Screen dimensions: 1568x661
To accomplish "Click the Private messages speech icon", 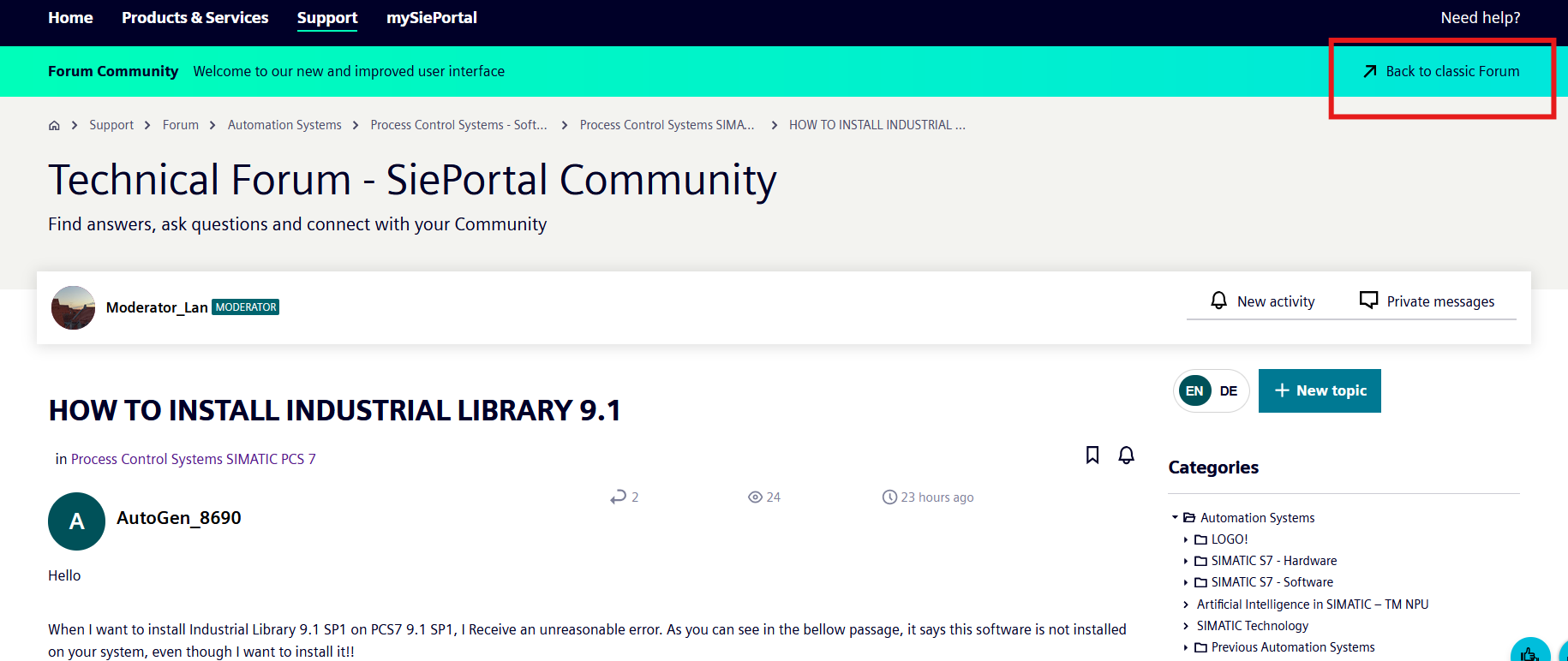I will click(x=1369, y=301).
